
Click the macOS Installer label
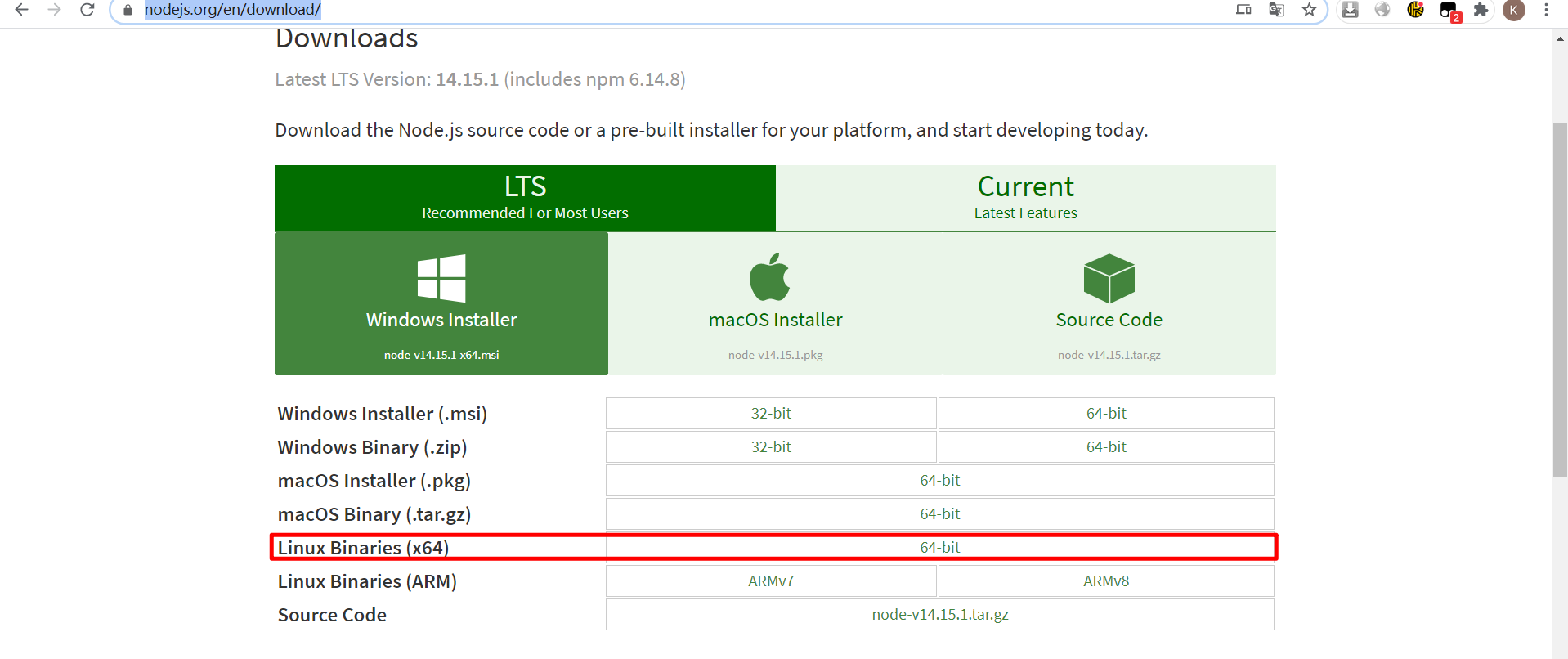coord(776,320)
